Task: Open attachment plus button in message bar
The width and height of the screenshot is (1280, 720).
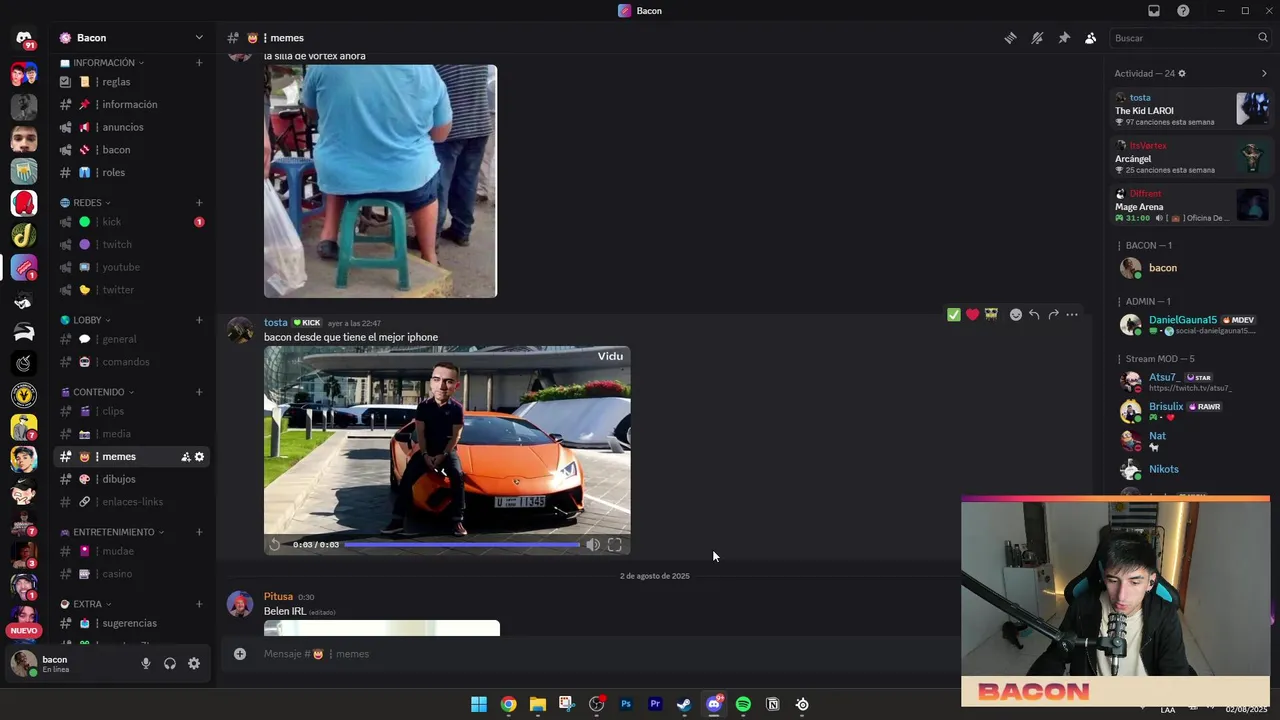Action: point(240,654)
